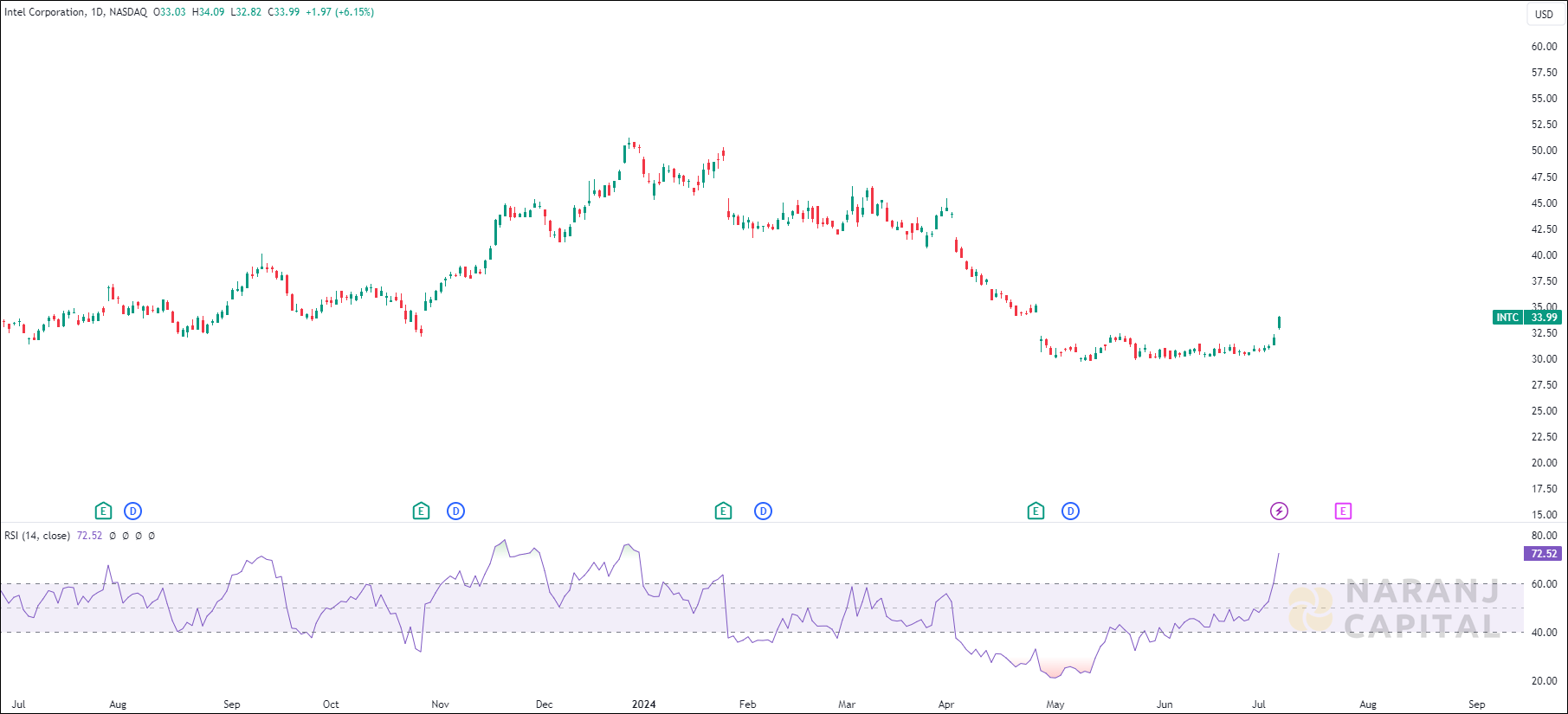Click the Apr label on time axis
This screenshot has height=714, width=1568.
point(946,704)
